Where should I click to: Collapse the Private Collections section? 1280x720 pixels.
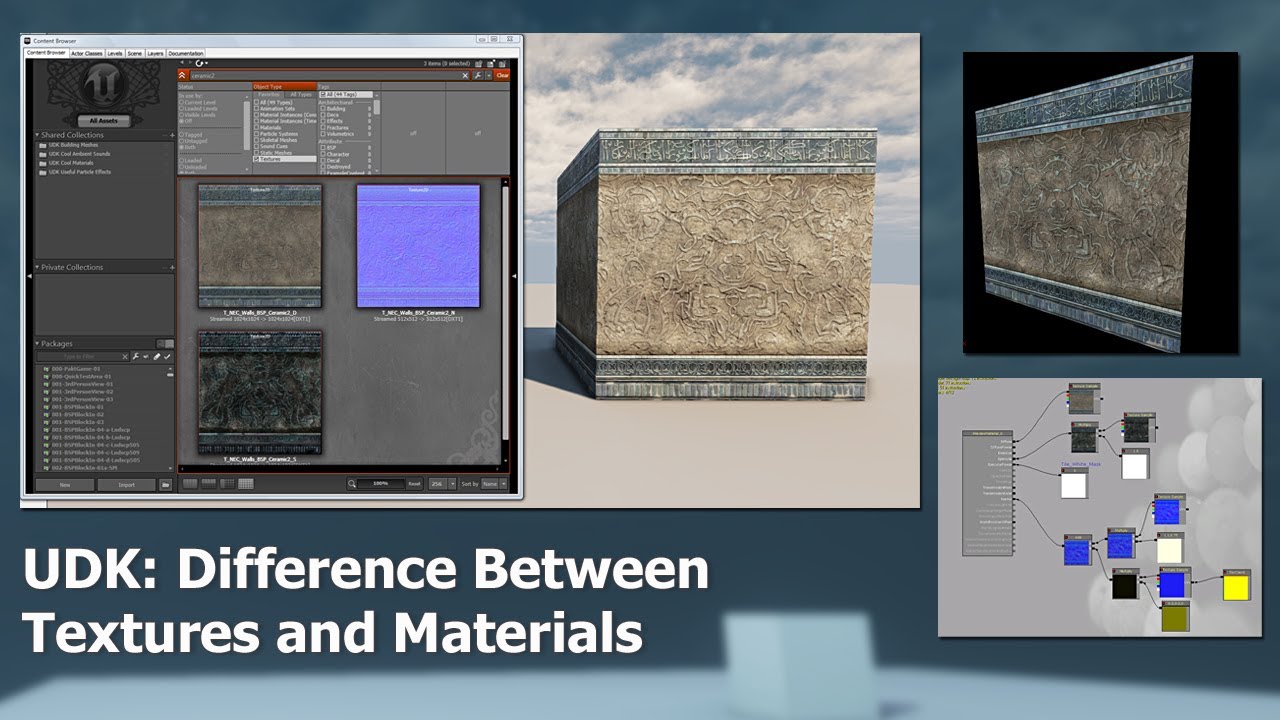(x=37, y=267)
